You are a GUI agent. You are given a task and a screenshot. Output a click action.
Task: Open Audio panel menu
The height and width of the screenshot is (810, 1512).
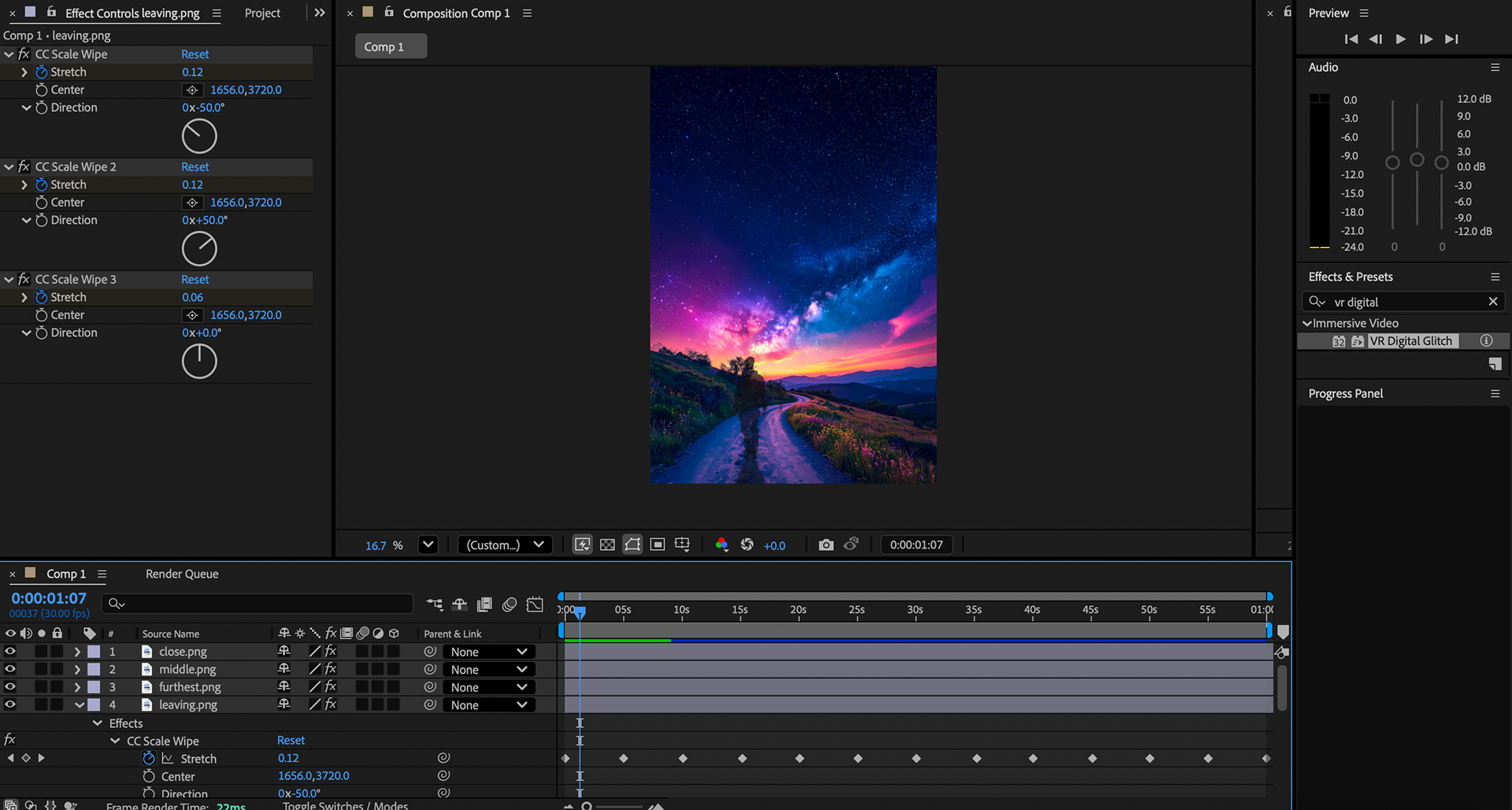1495,68
